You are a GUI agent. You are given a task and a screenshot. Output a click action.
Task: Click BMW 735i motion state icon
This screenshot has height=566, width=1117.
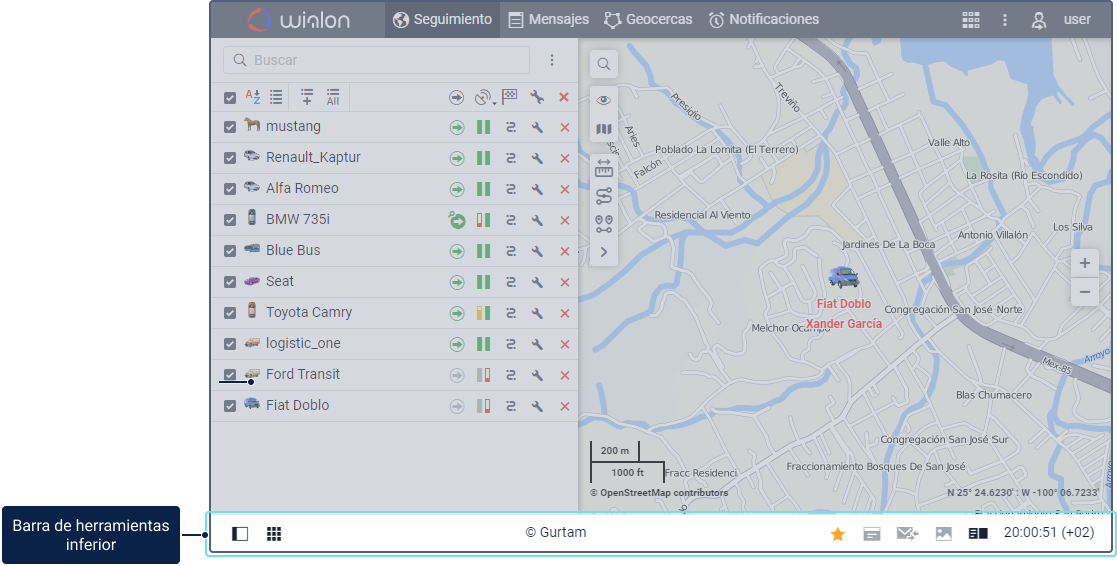[x=456, y=220]
